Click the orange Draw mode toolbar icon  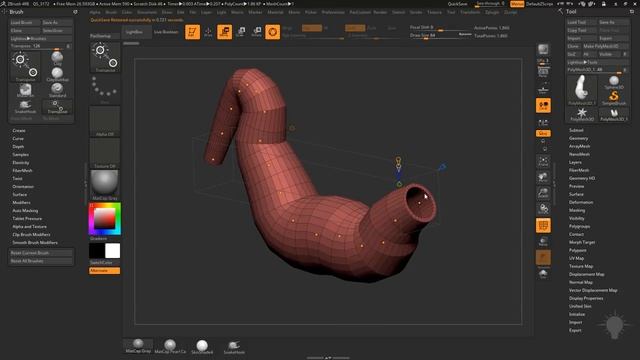tap(224, 32)
